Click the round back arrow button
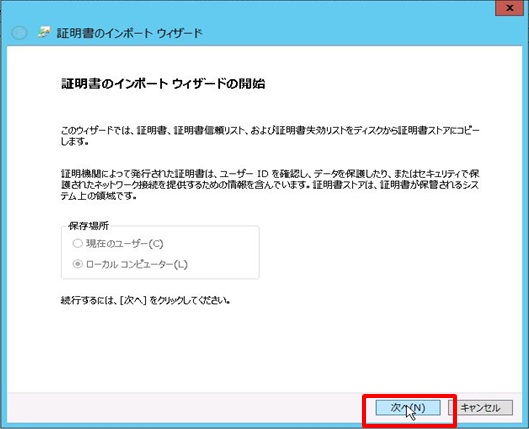Image resolution: width=529 pixels, height=429 pixels. coord(19,33)
